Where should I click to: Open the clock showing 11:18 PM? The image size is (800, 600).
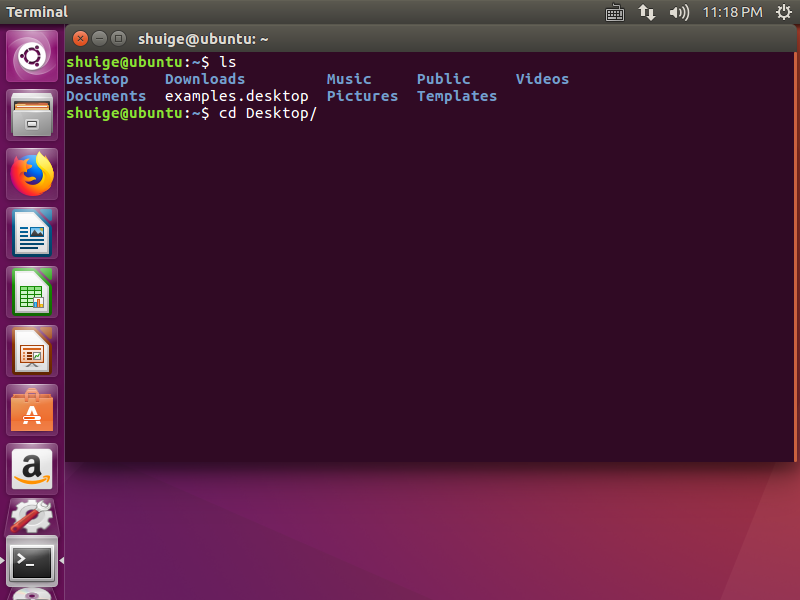[732, 12]
